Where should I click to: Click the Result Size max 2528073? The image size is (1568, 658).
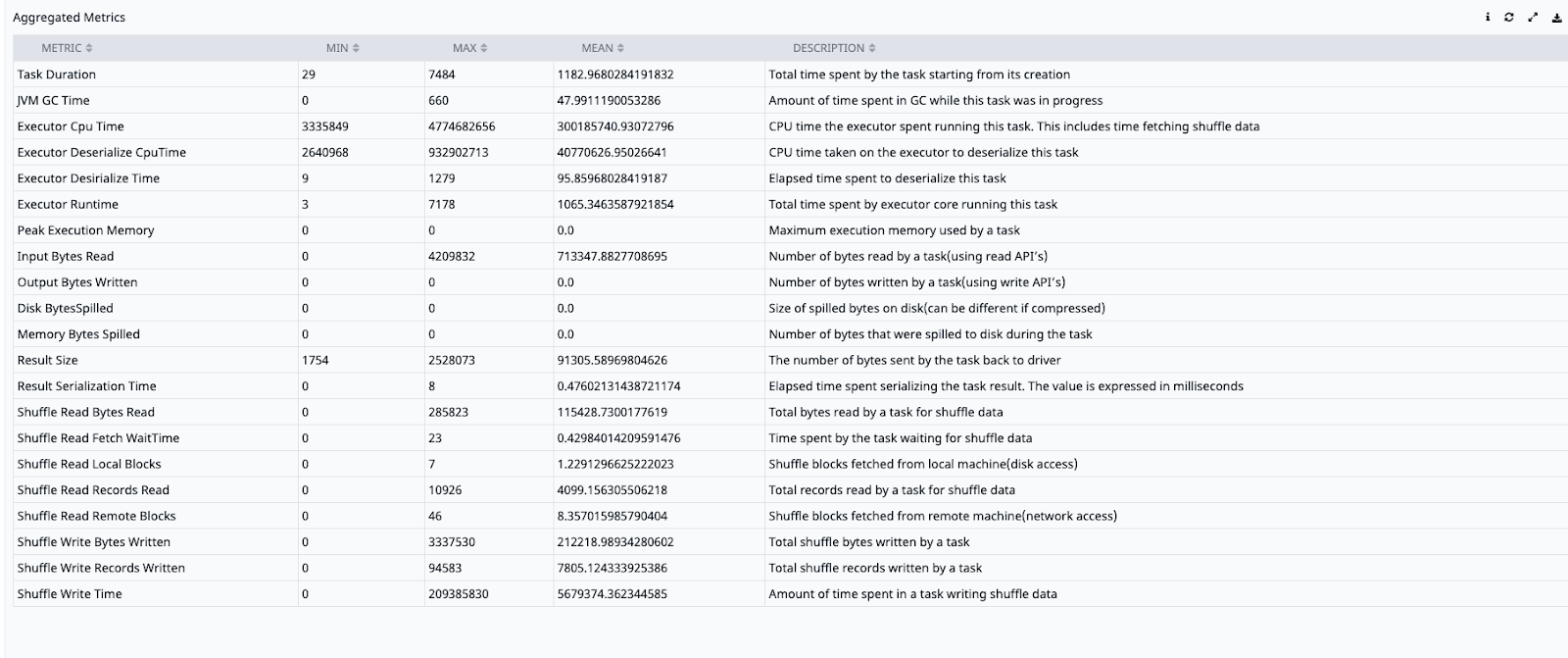click(x=452, y=360)
